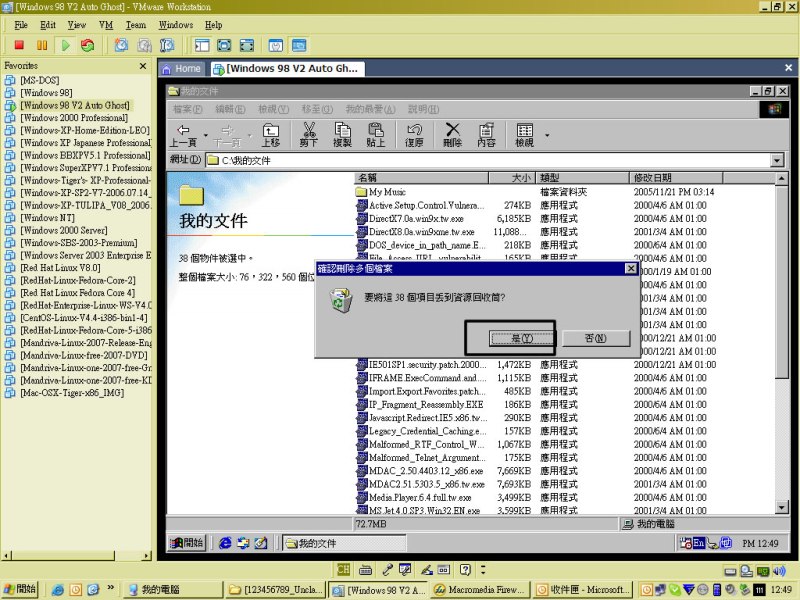The image size is (800, 600).
Task: Click the 上移 up folder button
Action: [x=271, y=135]
